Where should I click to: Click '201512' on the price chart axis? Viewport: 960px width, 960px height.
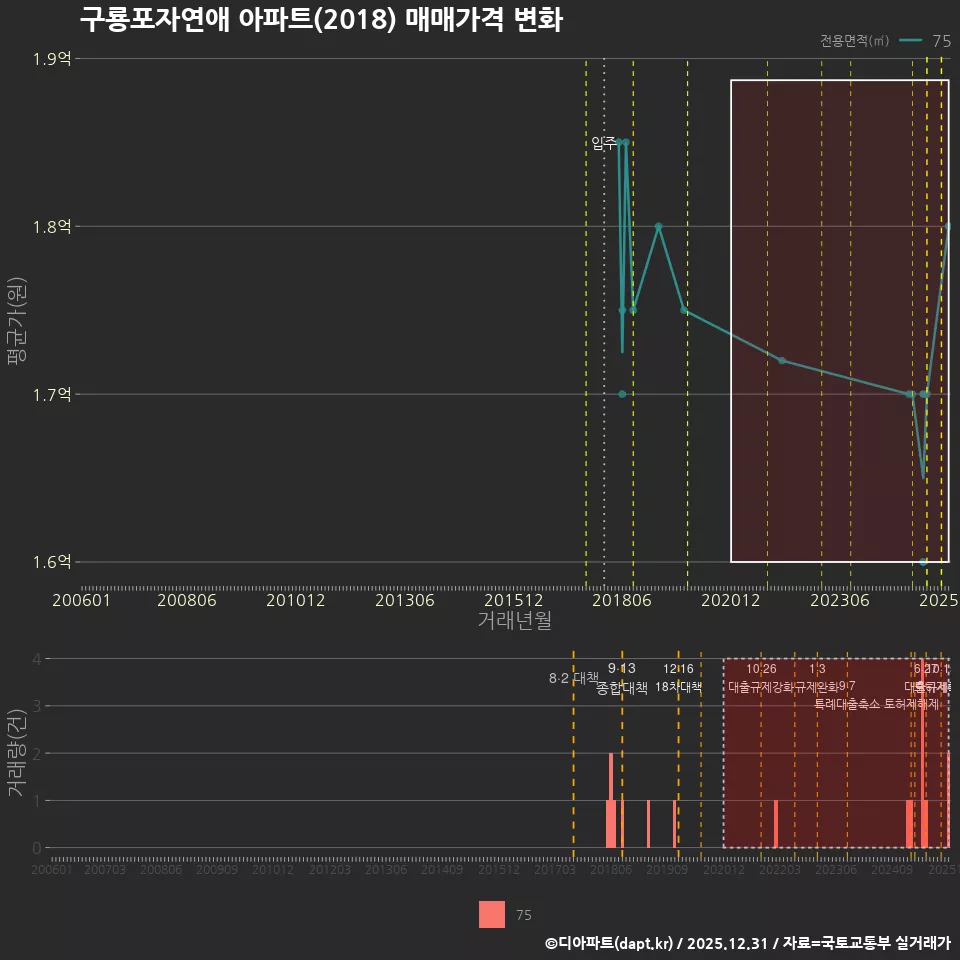(514, 600)
